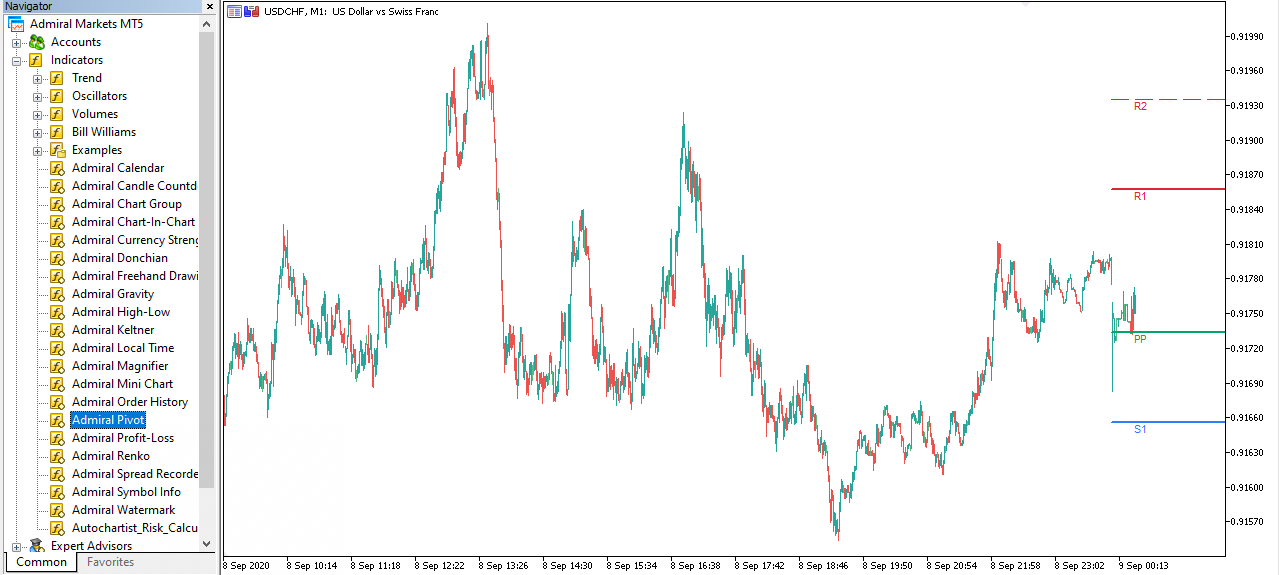Select Admiral Mini Chart indicator

tap(122, 384)
